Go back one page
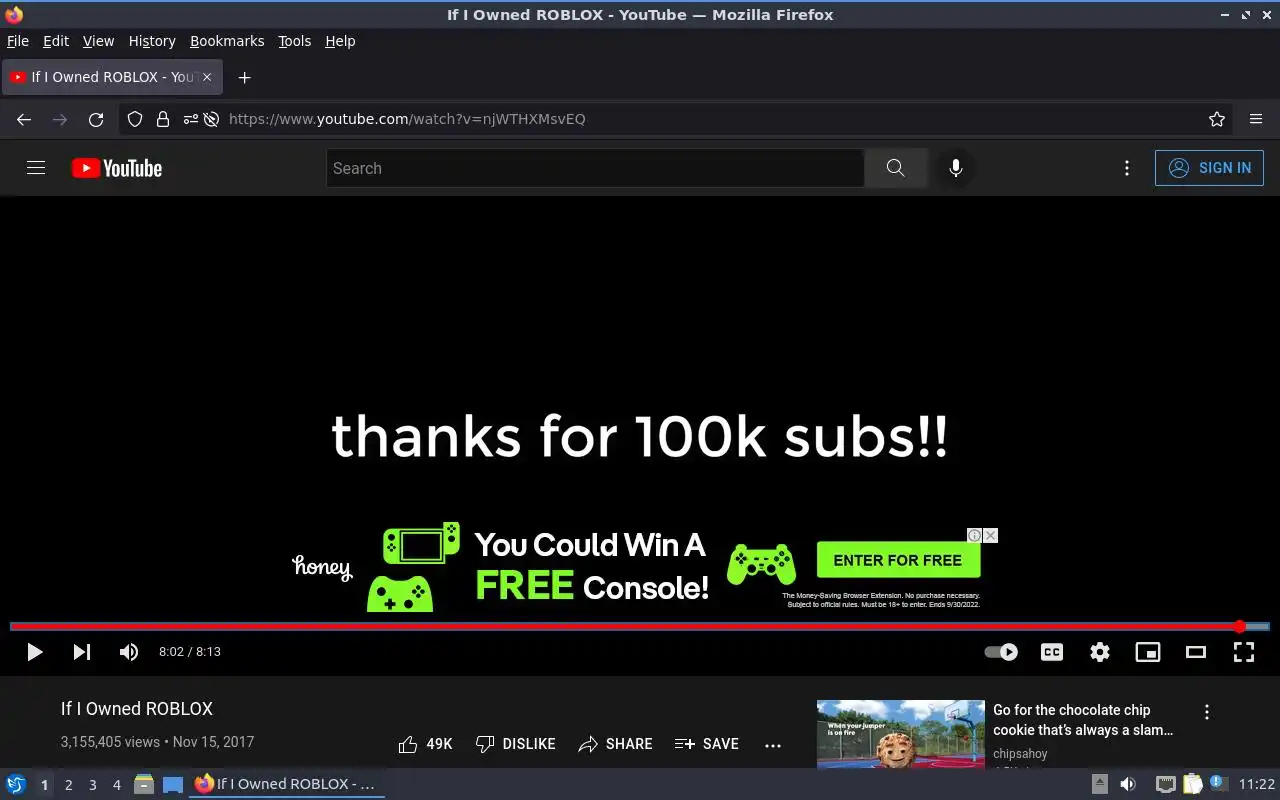Viewport: 1280px width, 800px height. [x=24, y=119]
